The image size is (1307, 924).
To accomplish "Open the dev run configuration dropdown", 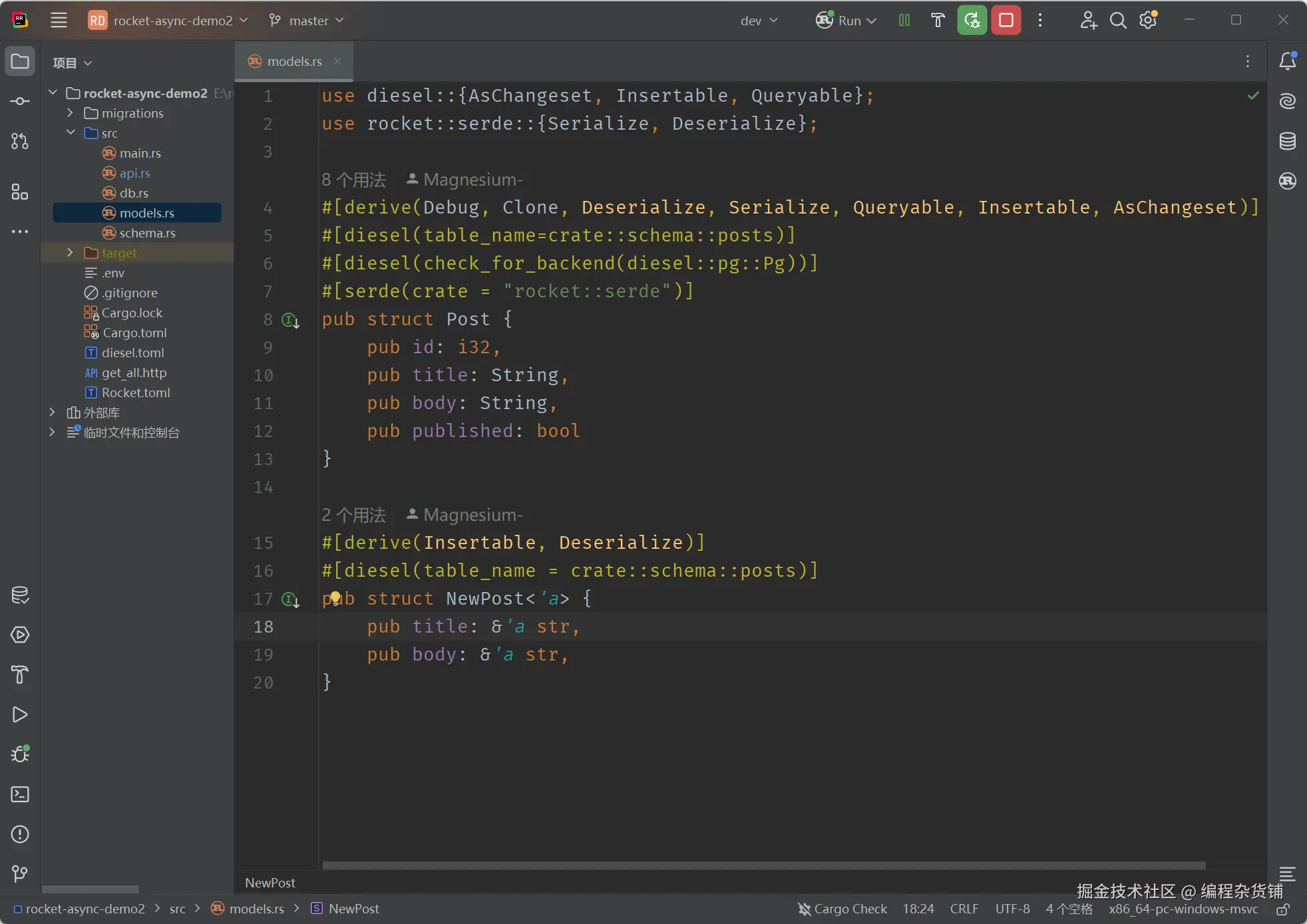I will tap(759, 21).
